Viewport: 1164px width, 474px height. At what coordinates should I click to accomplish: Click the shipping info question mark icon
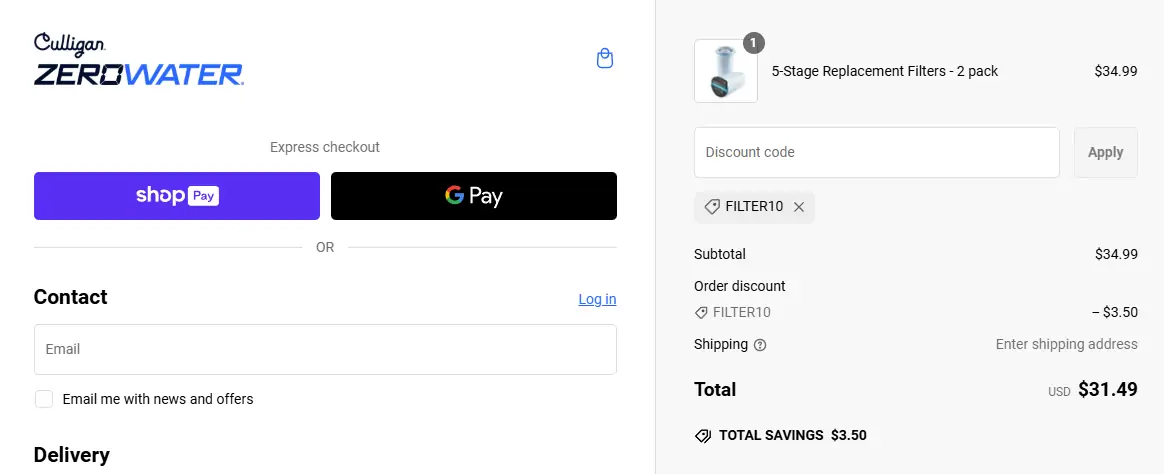760,345
